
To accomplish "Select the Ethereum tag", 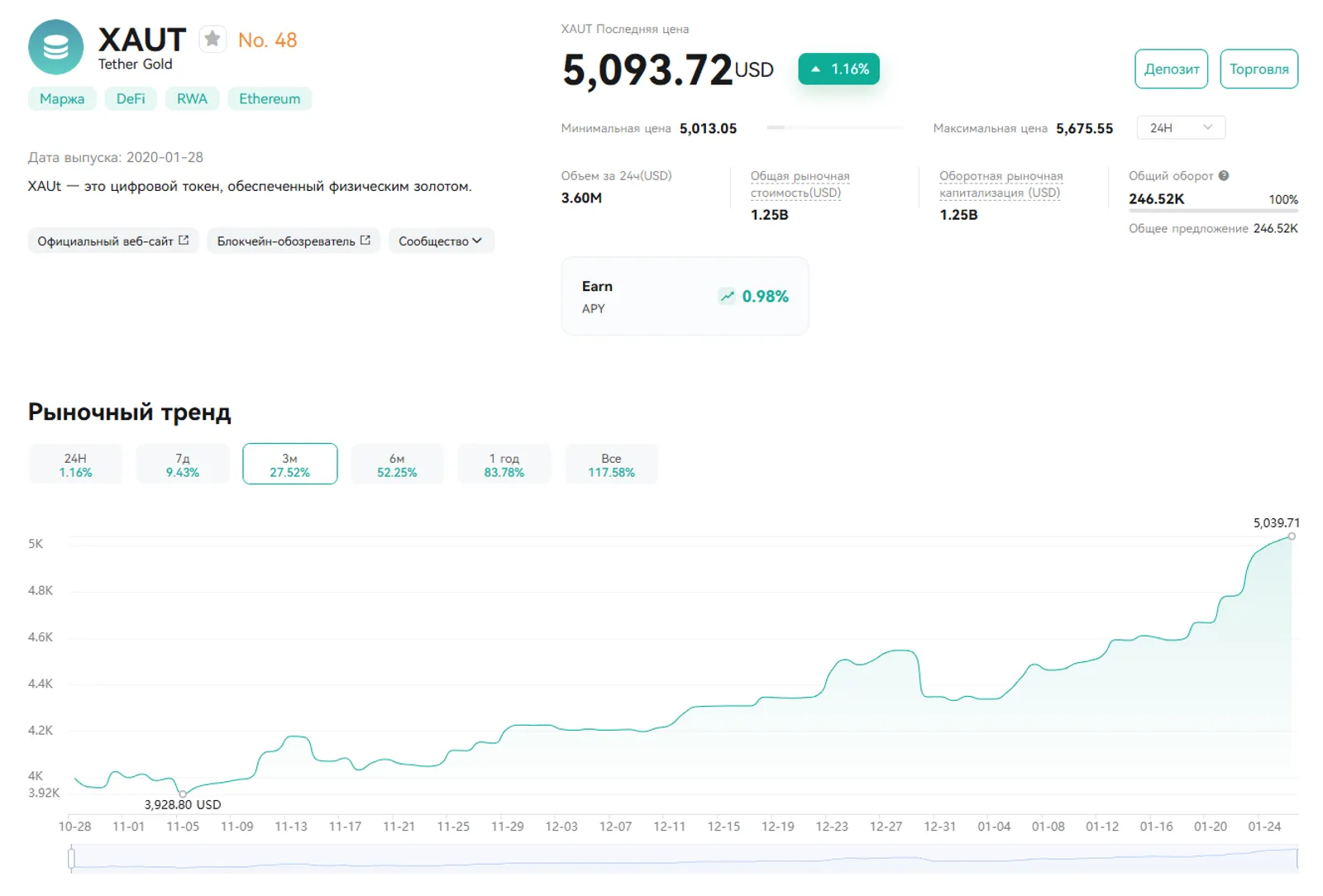I will pyautogui.click(x=270, y=98).
